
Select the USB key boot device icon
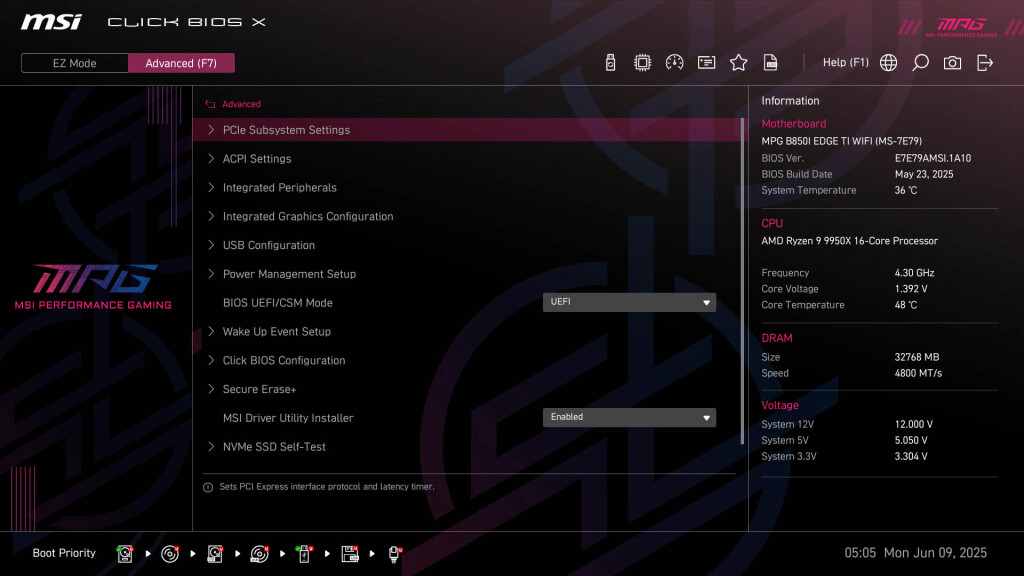pyautogui.click(x=304, y=554)
